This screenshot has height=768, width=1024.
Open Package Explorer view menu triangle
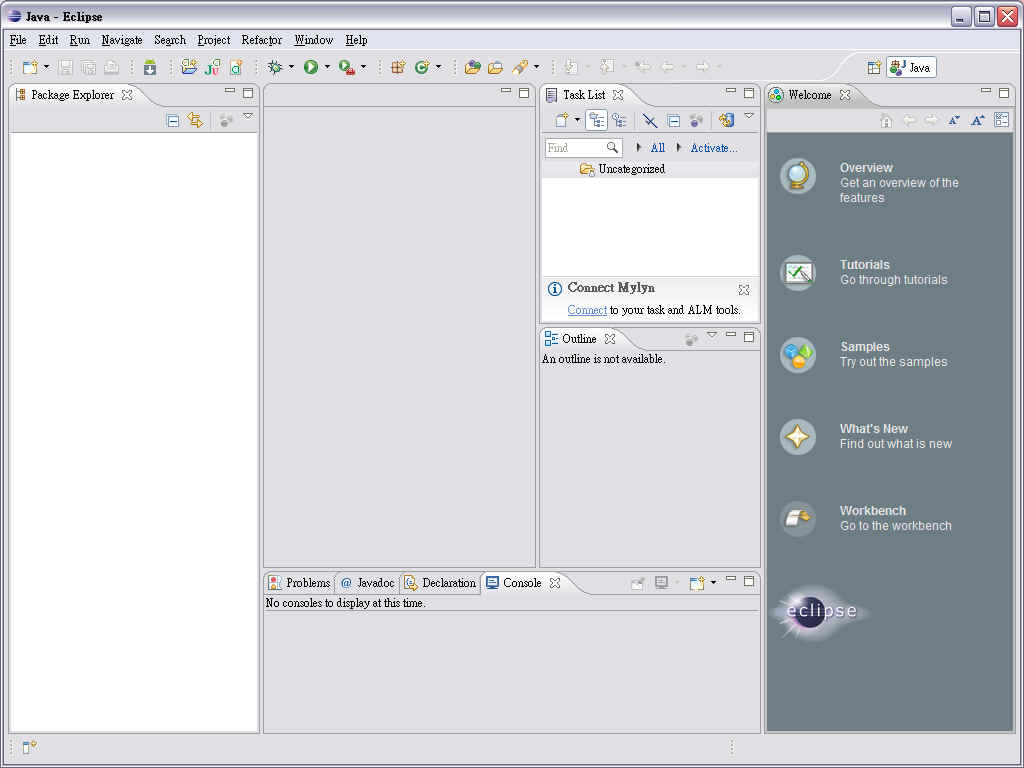[248, 116]
